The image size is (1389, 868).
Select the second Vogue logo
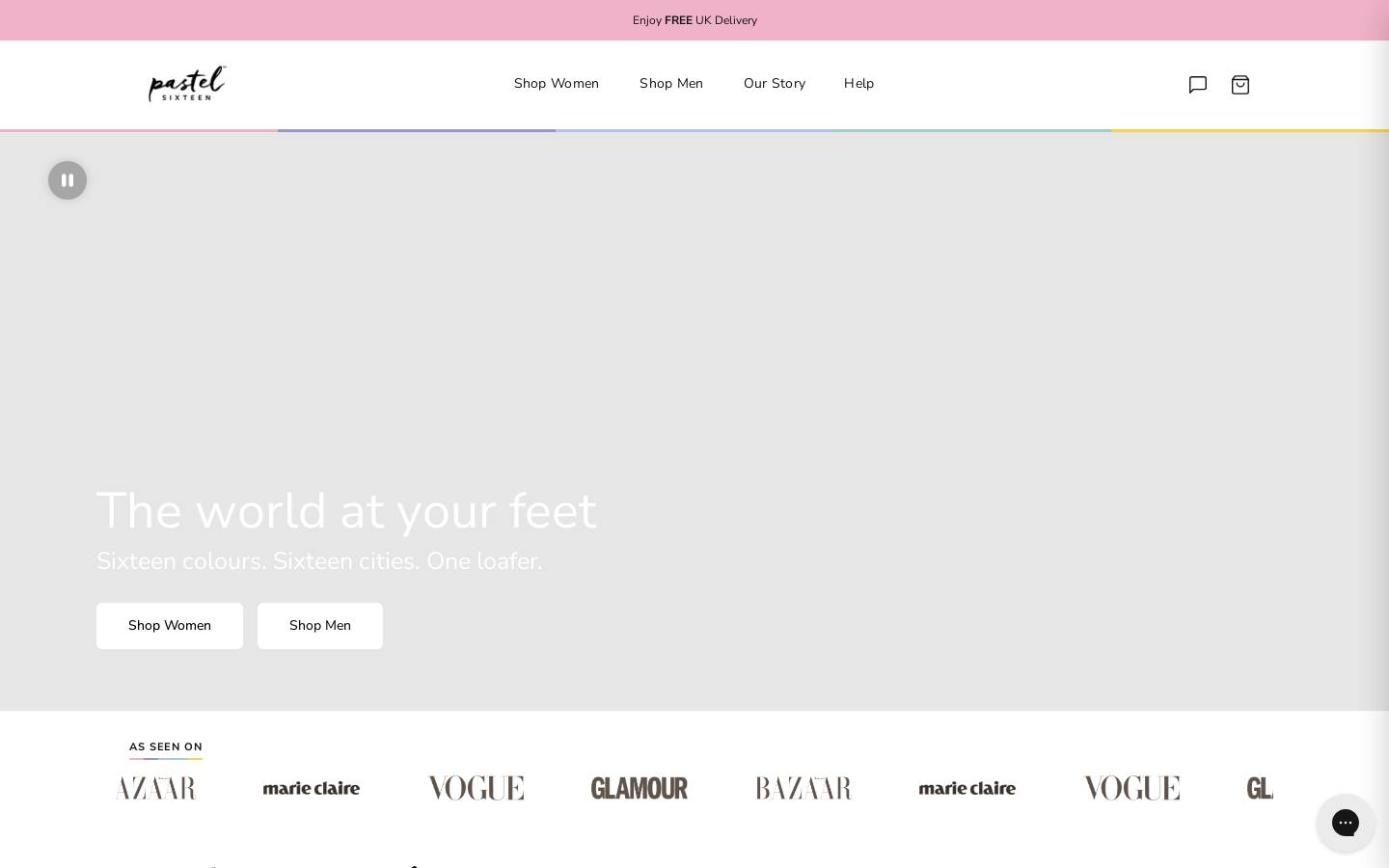(1131, 788)
